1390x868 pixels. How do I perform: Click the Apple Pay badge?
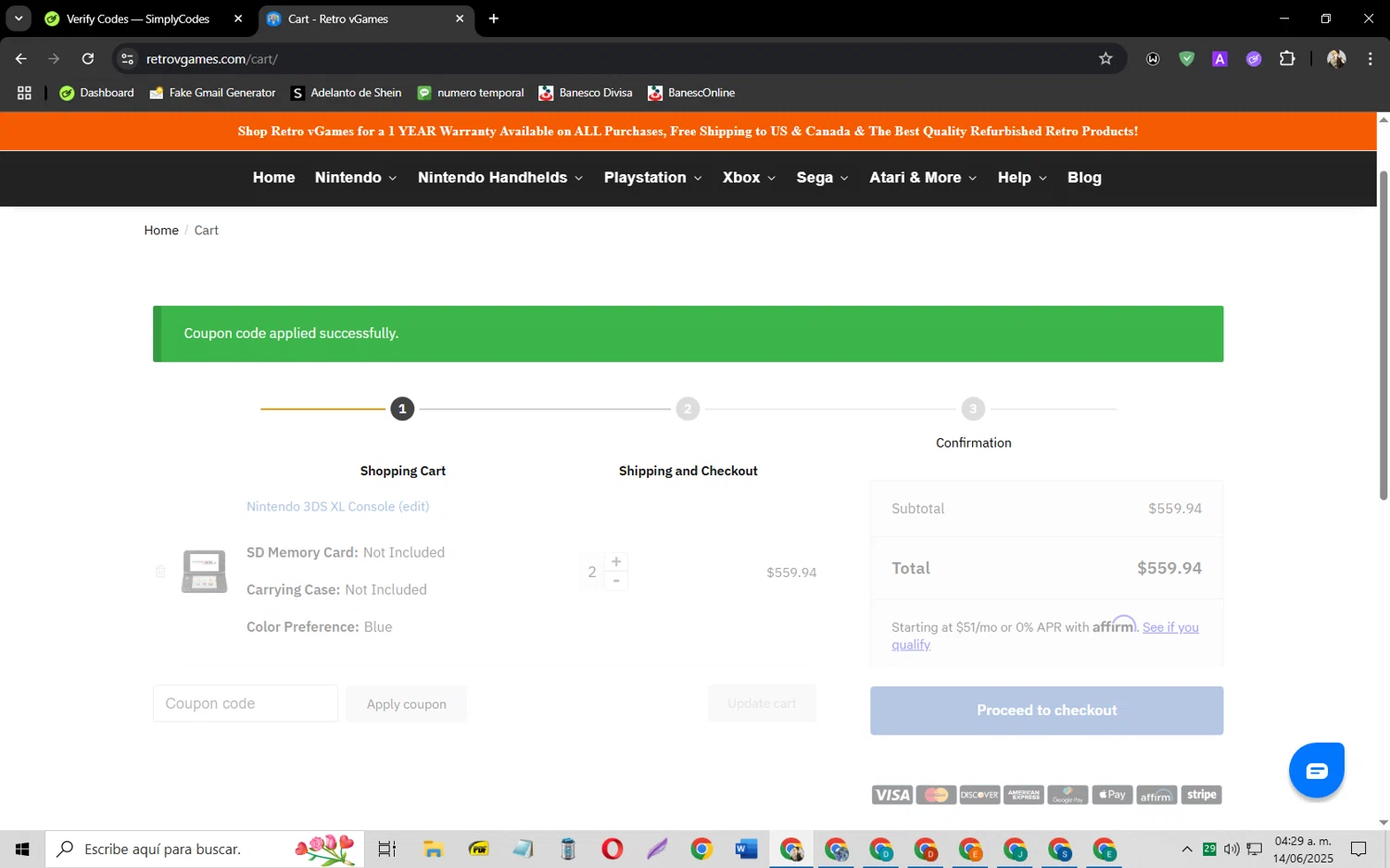(1112, 795)
